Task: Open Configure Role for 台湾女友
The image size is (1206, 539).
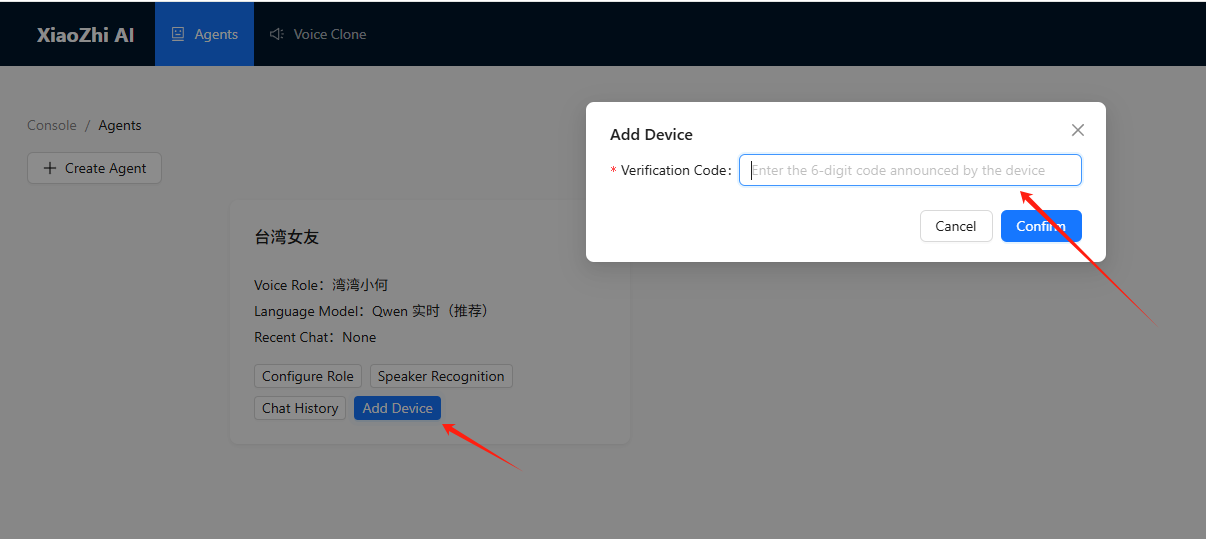Action: [x=308, y=376]
